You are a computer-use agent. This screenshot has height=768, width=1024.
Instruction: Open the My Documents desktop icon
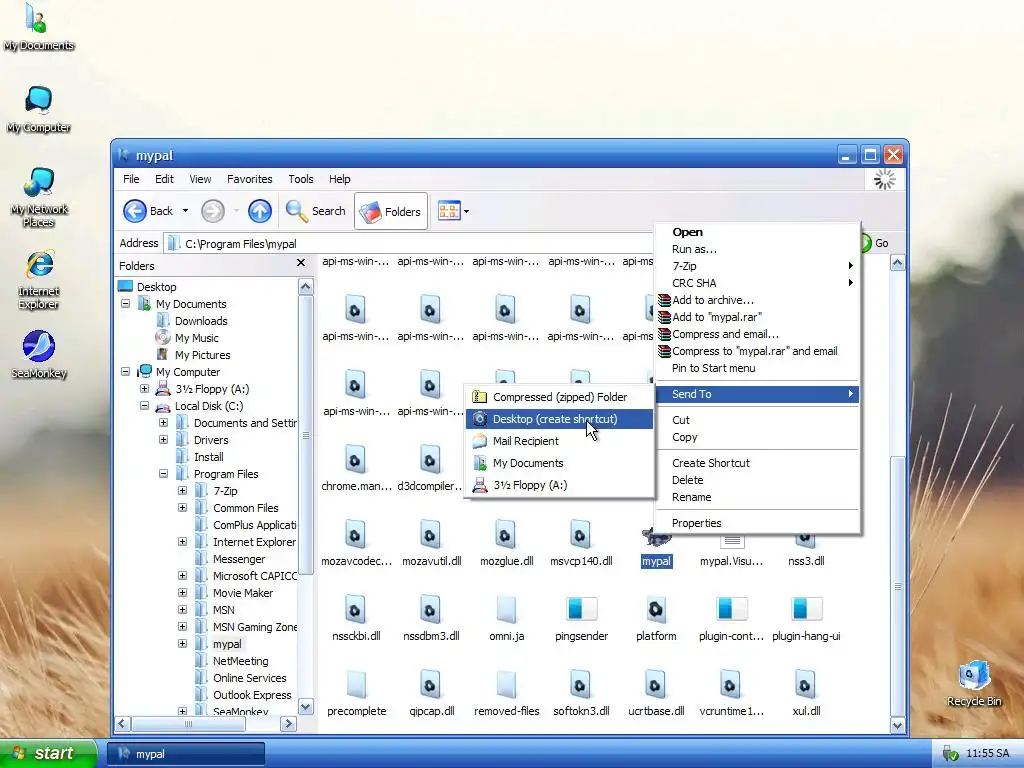coord(38,27)
